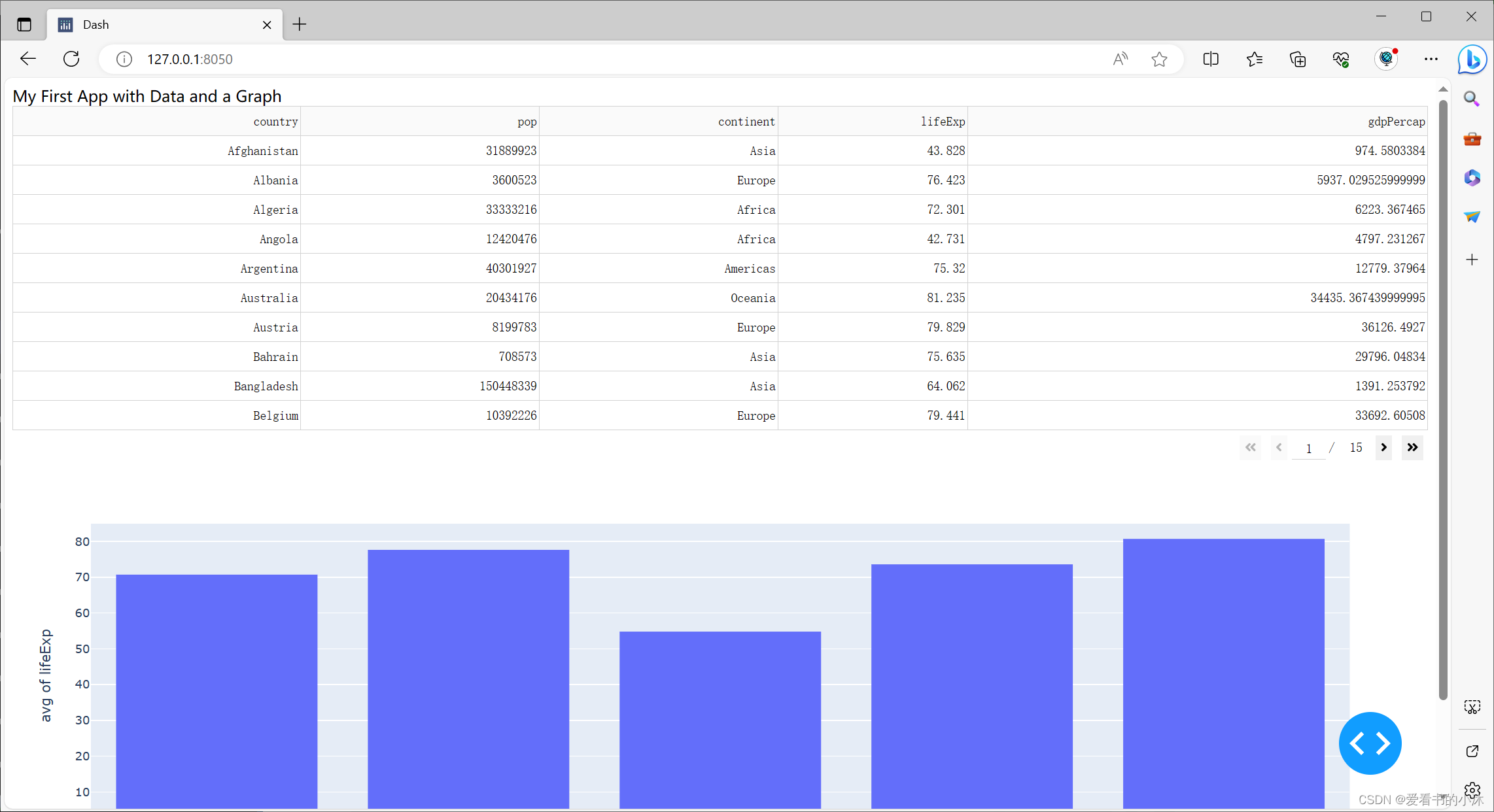Open the sidebar settings gear icon
Viewport: 1494px width, 812px height.
tap(1472, 790)
